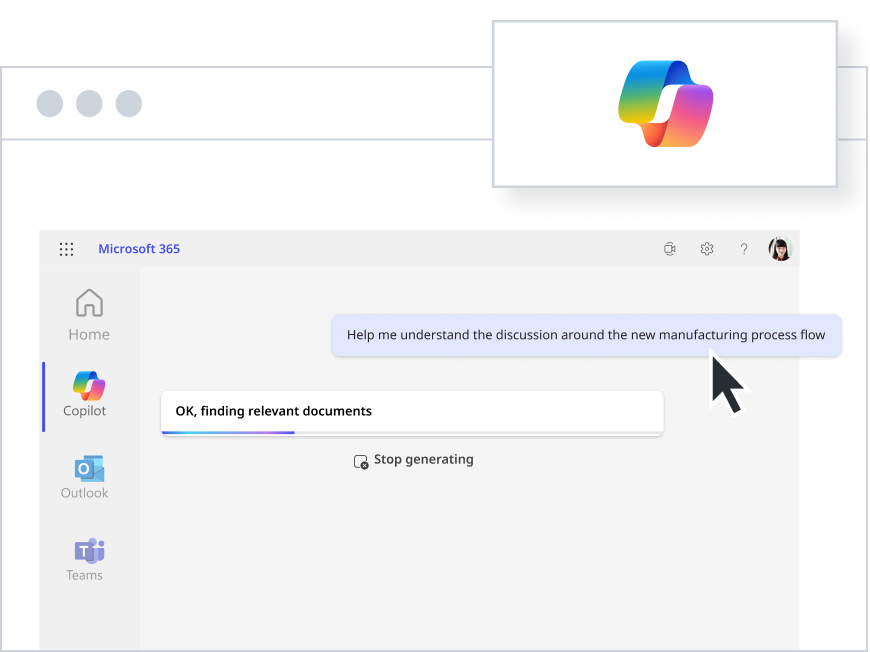Image resolution: width=870 pixels, height=652 pixels.
Task: Click the third gray window control dot
Action: (x=129, y=104)
